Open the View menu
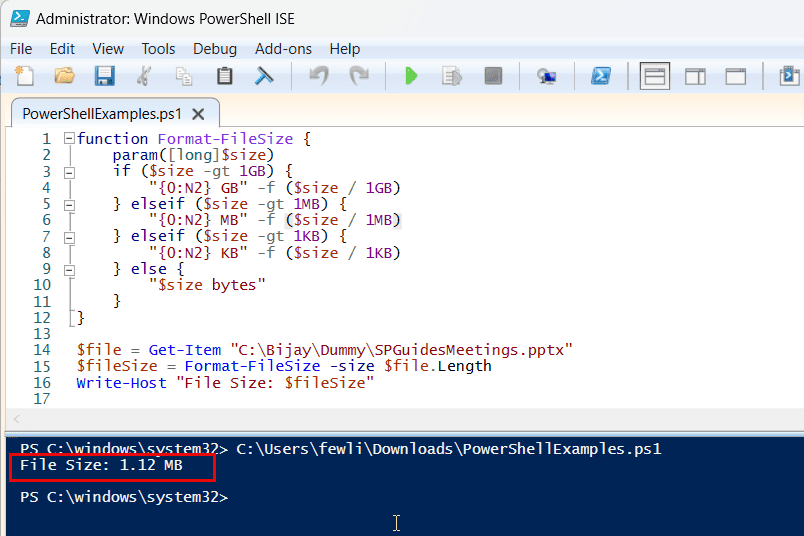804x536 pixels. pos(108,49)
